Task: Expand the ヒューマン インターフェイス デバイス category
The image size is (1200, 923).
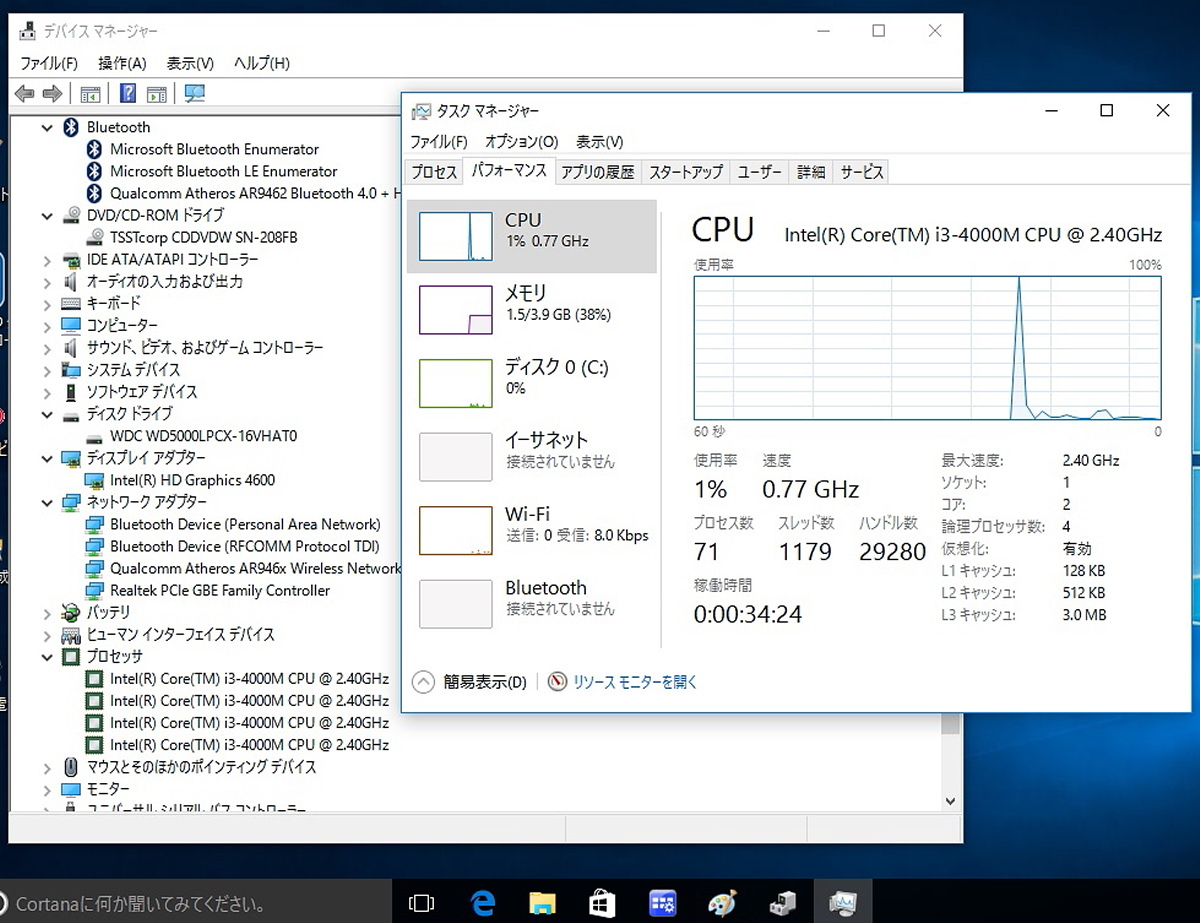Action: pyautogui.click(x=47, y=634)
